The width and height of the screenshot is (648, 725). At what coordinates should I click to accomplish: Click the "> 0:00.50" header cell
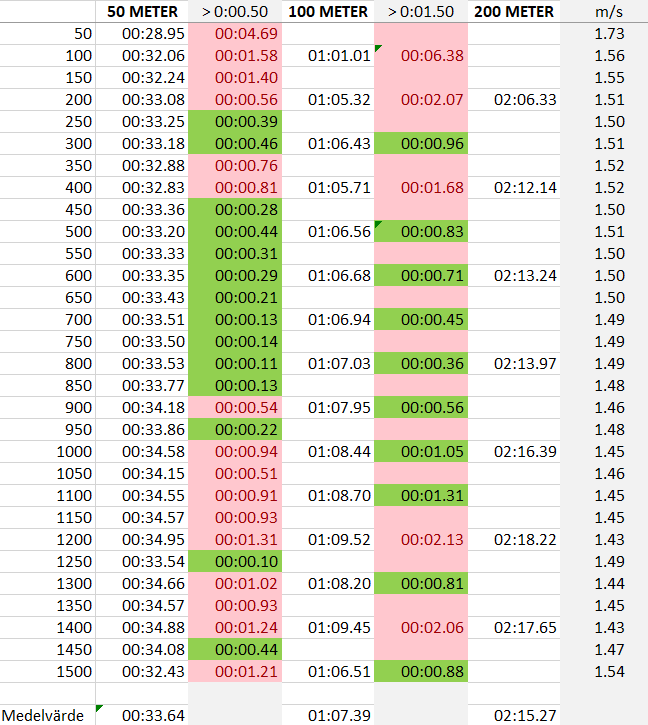[x=235, y=12]
